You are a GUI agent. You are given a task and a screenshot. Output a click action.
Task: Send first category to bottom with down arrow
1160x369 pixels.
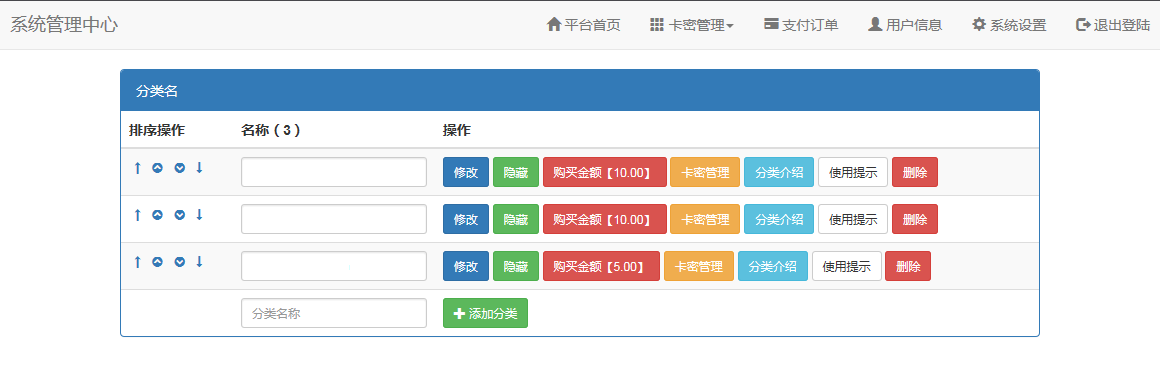pos(199,168)
